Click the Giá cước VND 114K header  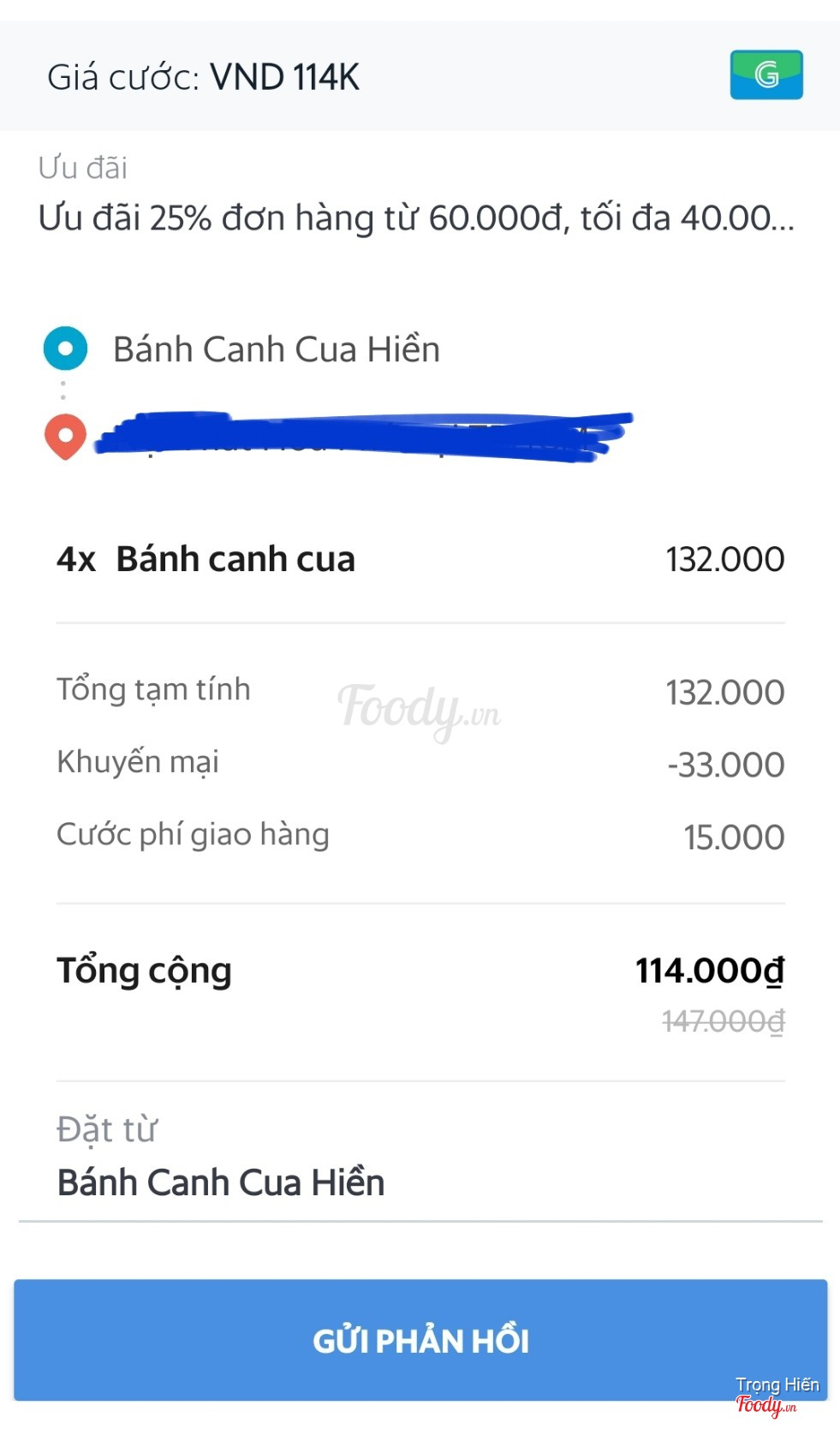click(x=203, y=77)
